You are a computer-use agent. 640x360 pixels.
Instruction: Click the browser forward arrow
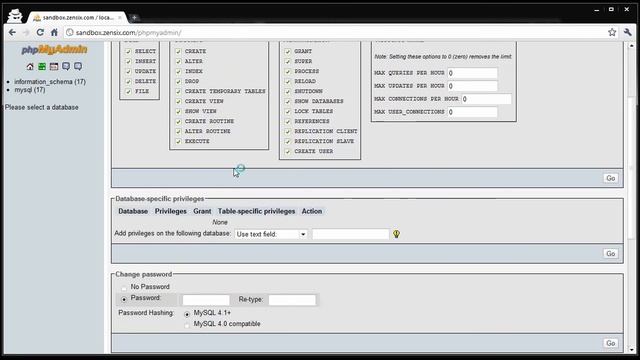click(26, 32)
